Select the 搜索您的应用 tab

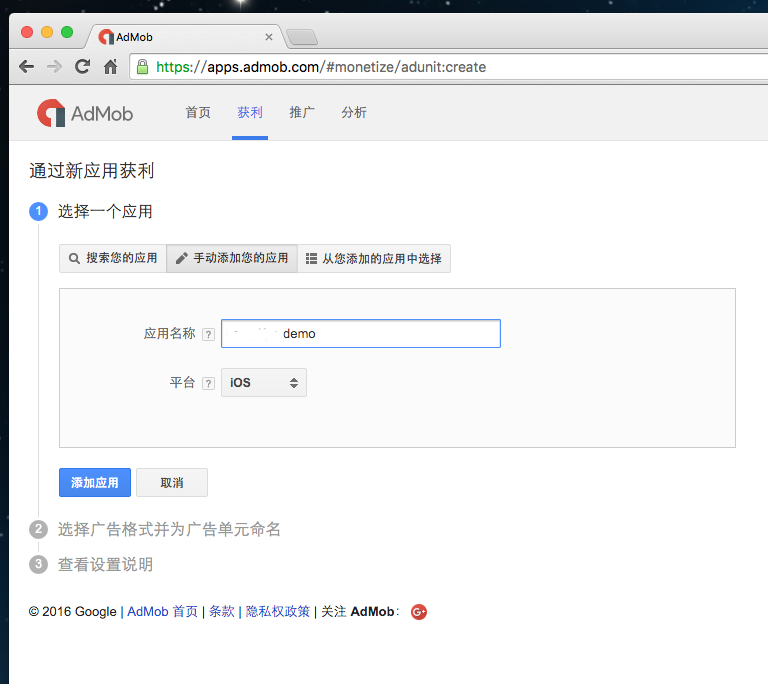pos(113,258)
